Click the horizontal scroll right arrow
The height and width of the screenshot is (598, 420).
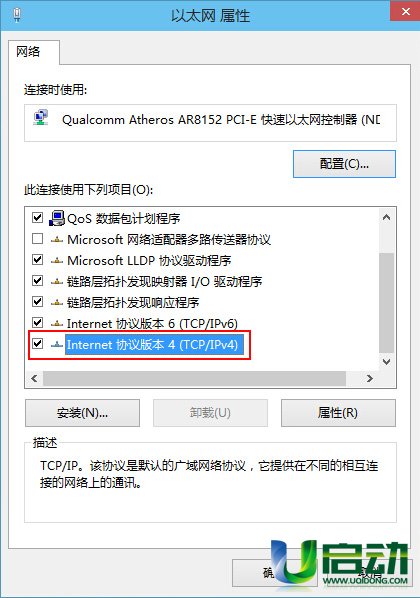[369, 378]
